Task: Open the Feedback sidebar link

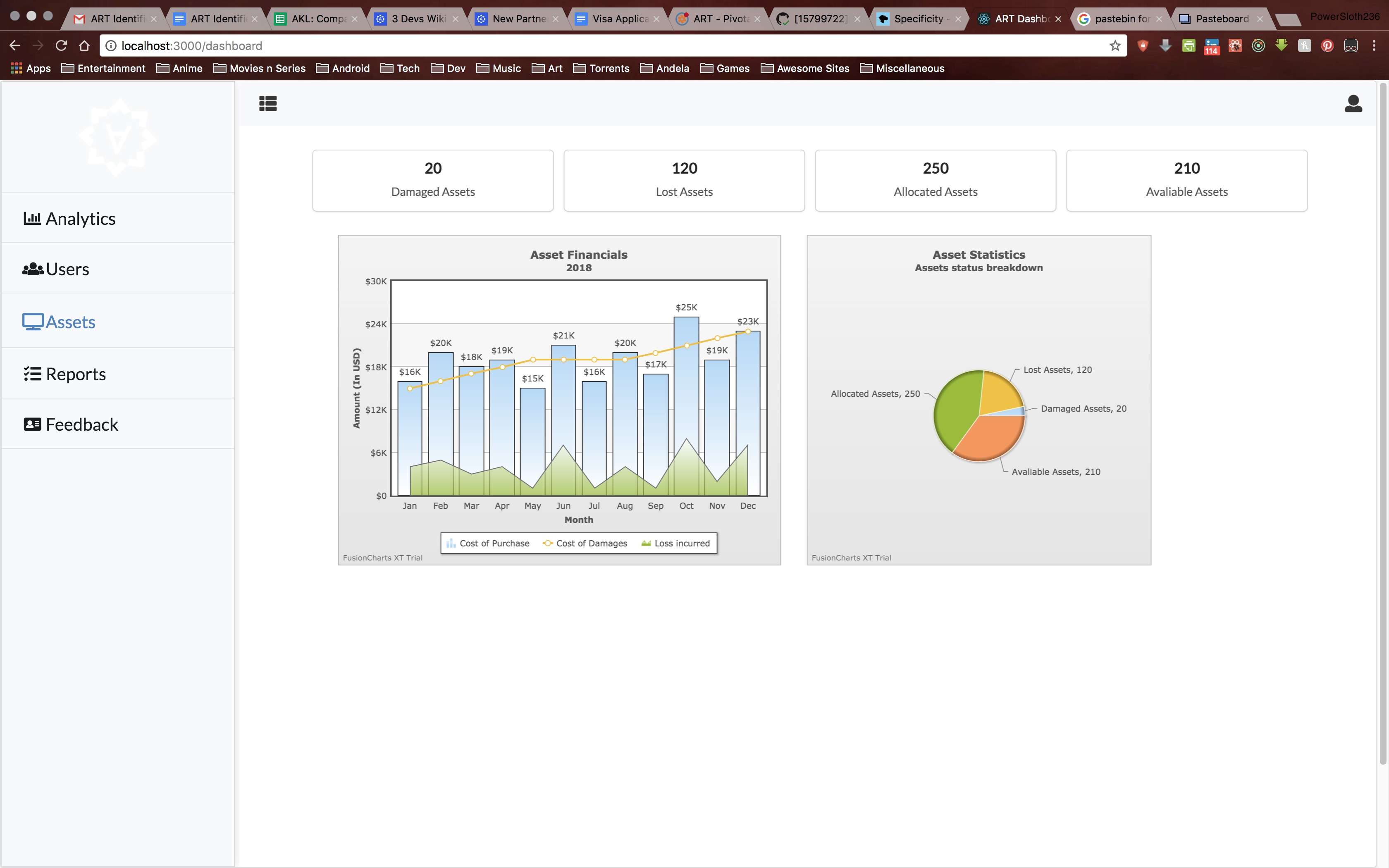Action: tap(118, 424)
